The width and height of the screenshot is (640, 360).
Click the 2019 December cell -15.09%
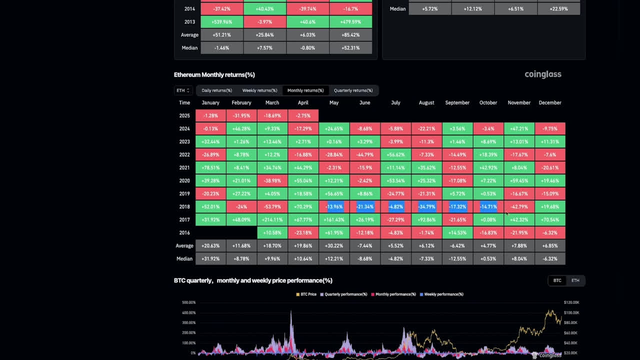[550, 194]
